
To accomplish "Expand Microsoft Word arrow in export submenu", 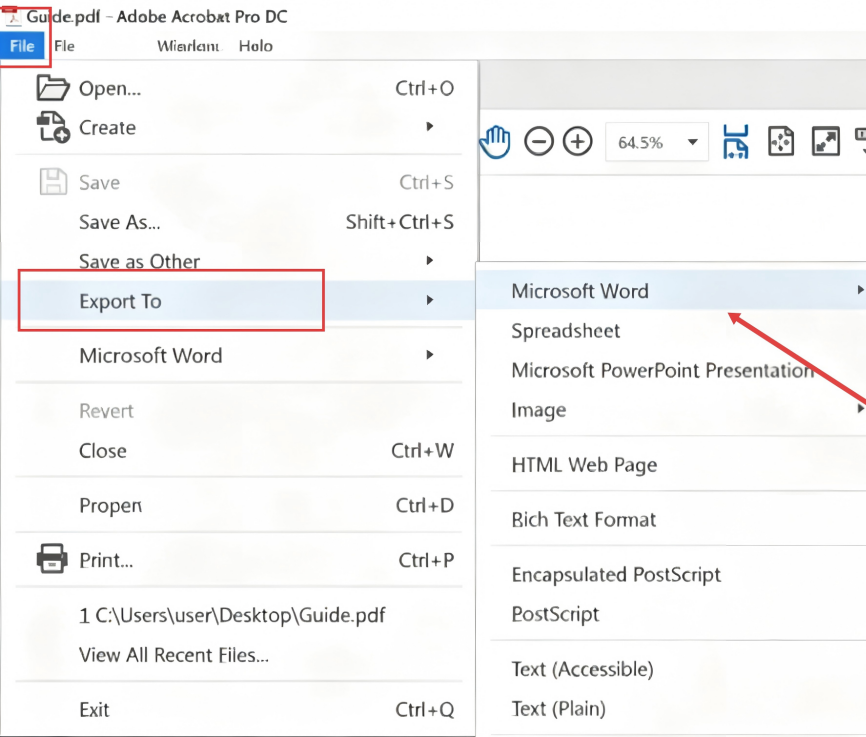I will tap(860, 289).
